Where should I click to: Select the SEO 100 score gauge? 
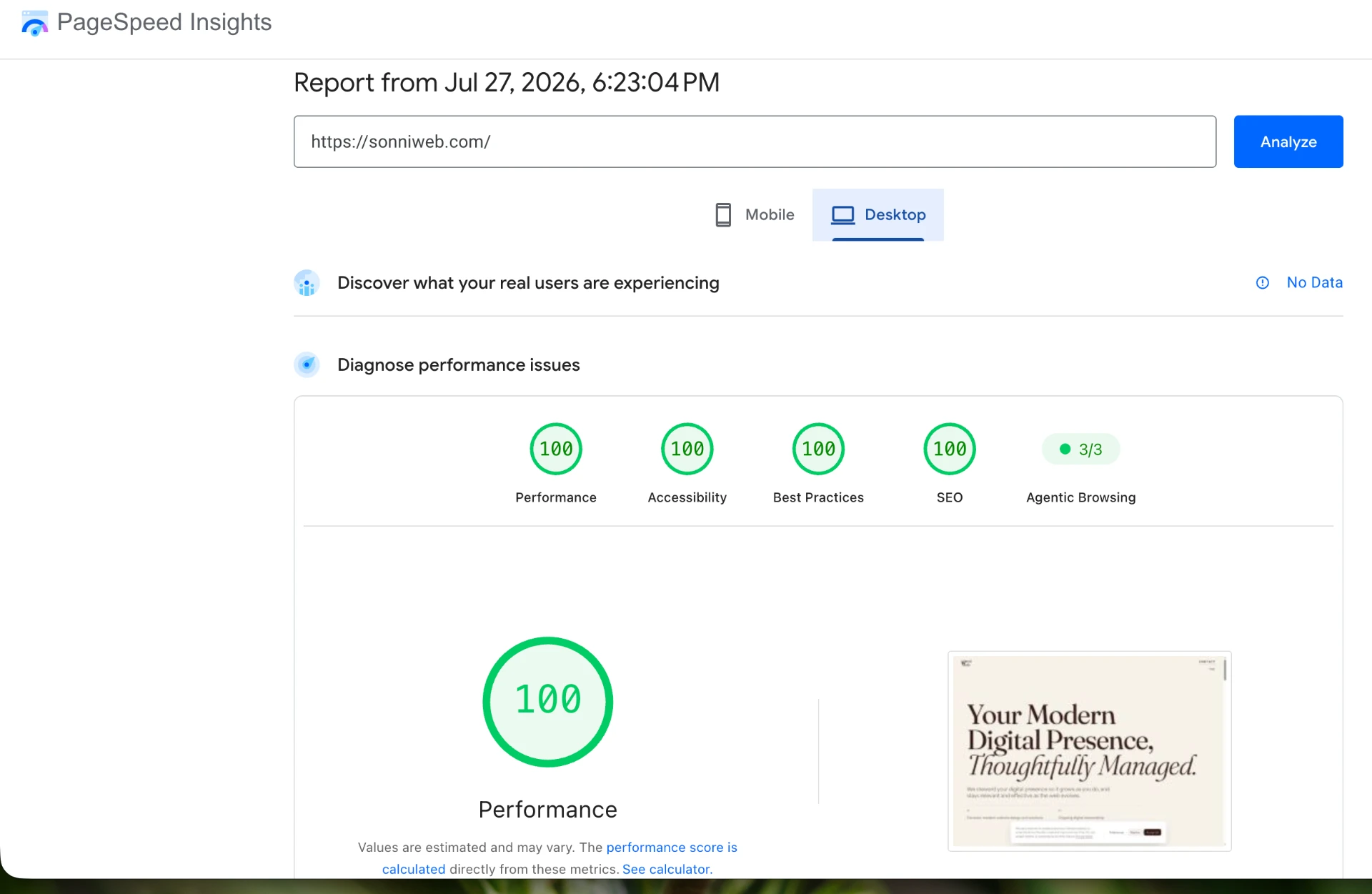(x=950, y=449)
